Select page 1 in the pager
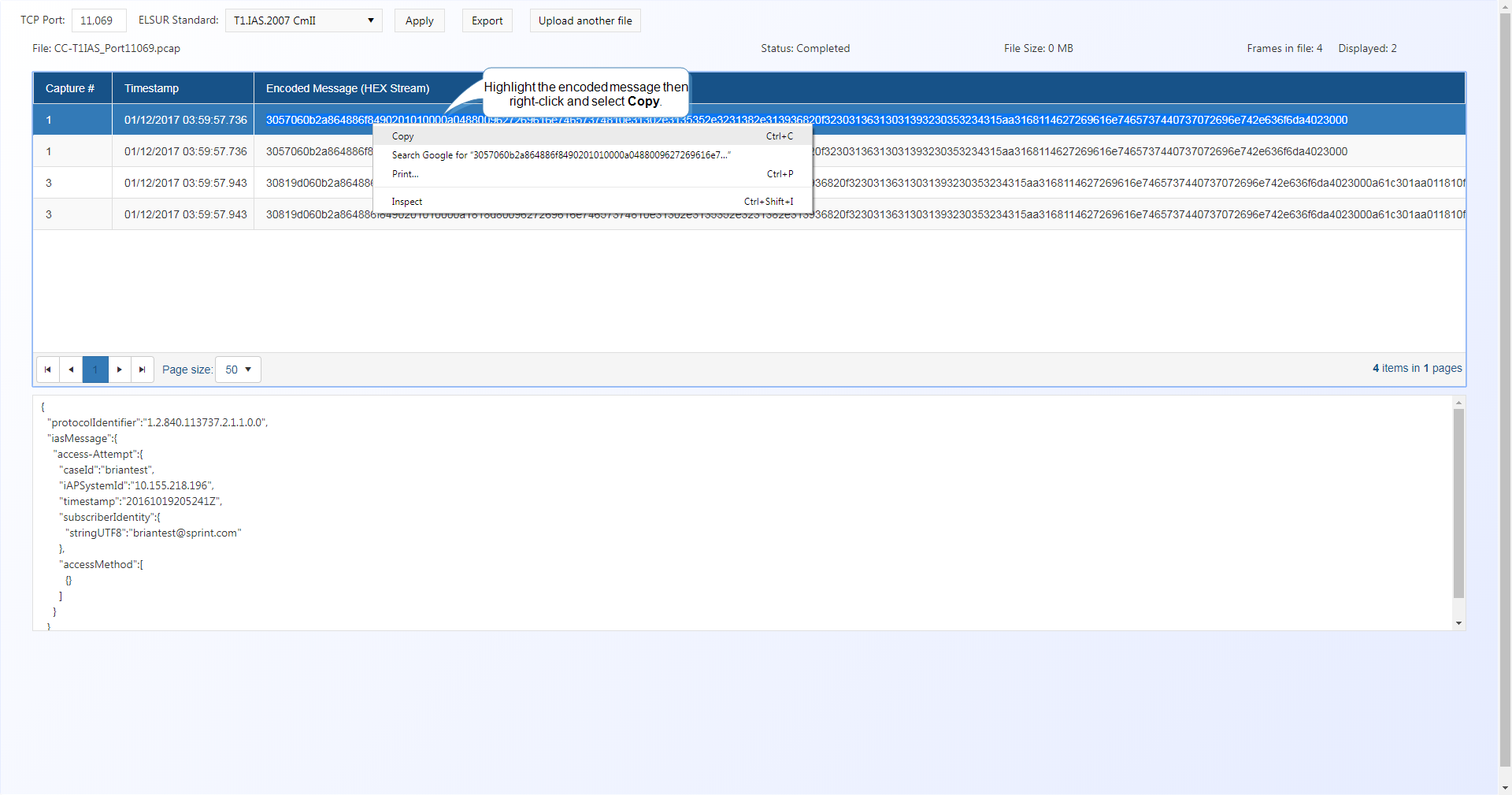Viewport: 1512px width, 795px height. pos(95,370)
